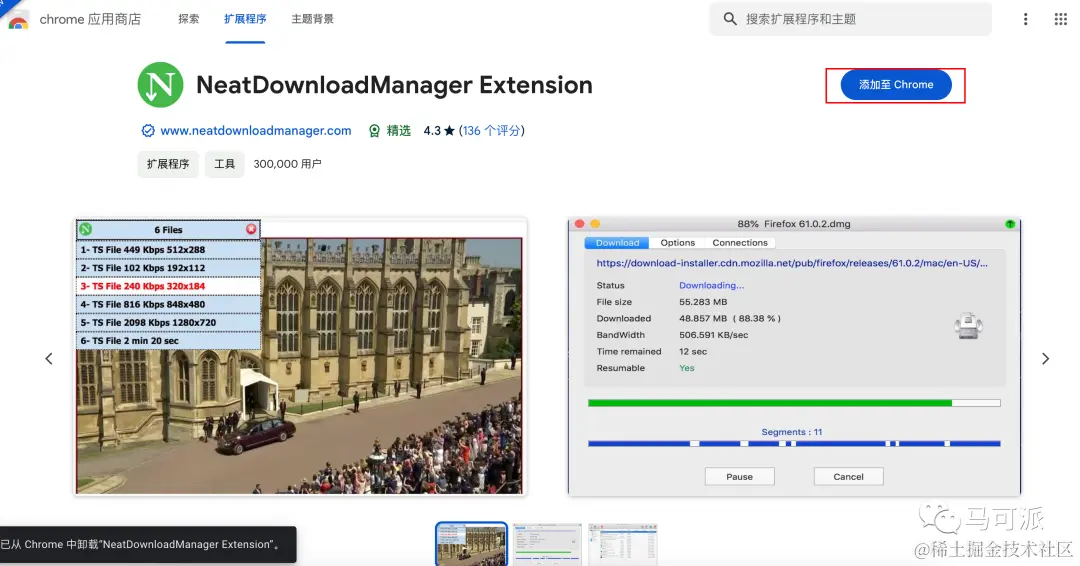Screen dimensions: 1080x566
Task: Open the Google apps grid
Action: [x=1061, y=19]
